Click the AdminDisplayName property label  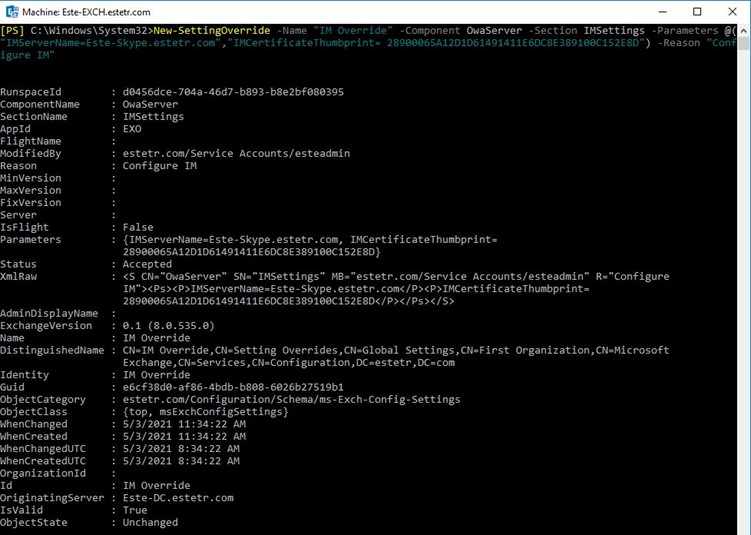pos(49,313)
